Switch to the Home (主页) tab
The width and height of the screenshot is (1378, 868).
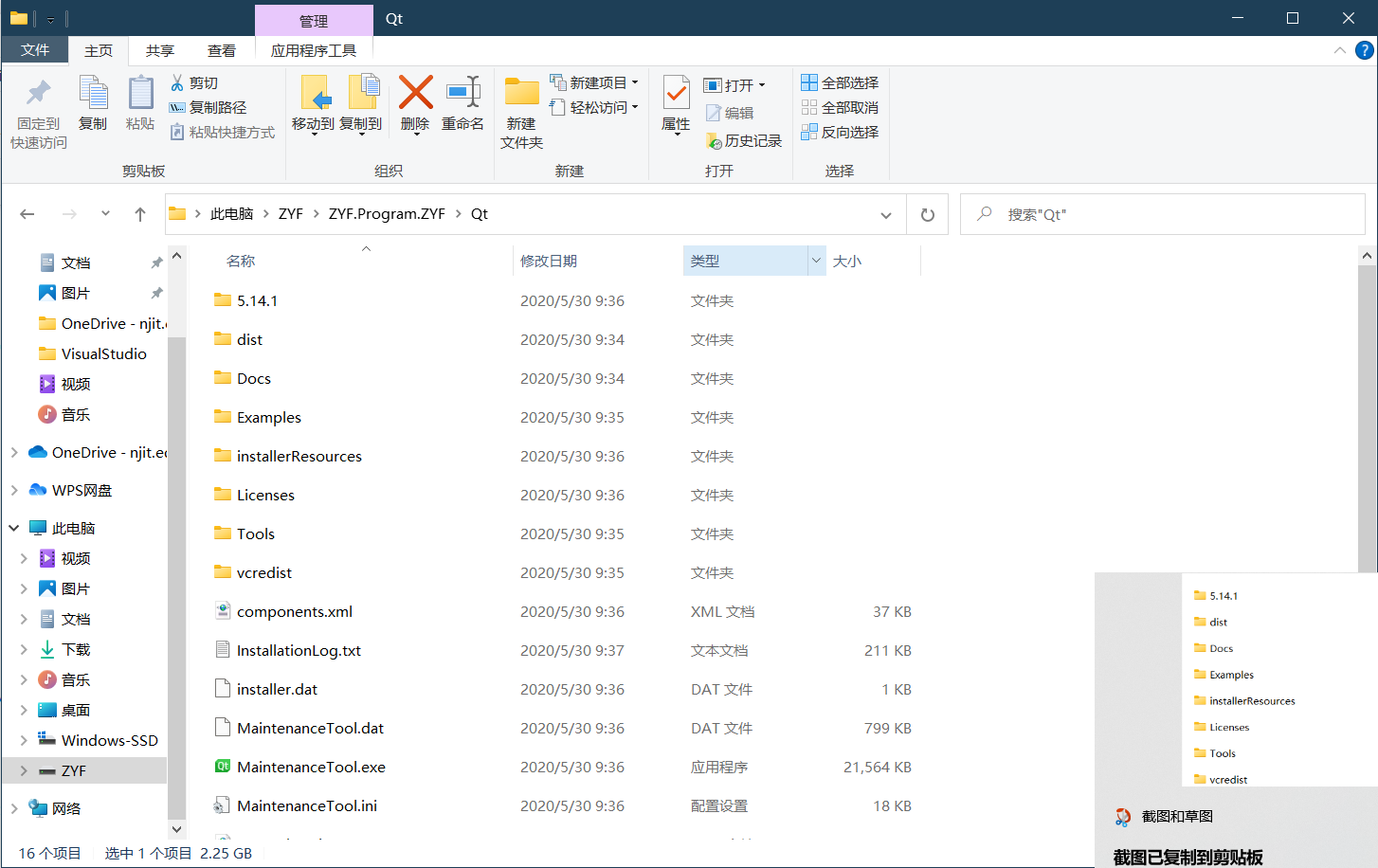coord(99,50)
